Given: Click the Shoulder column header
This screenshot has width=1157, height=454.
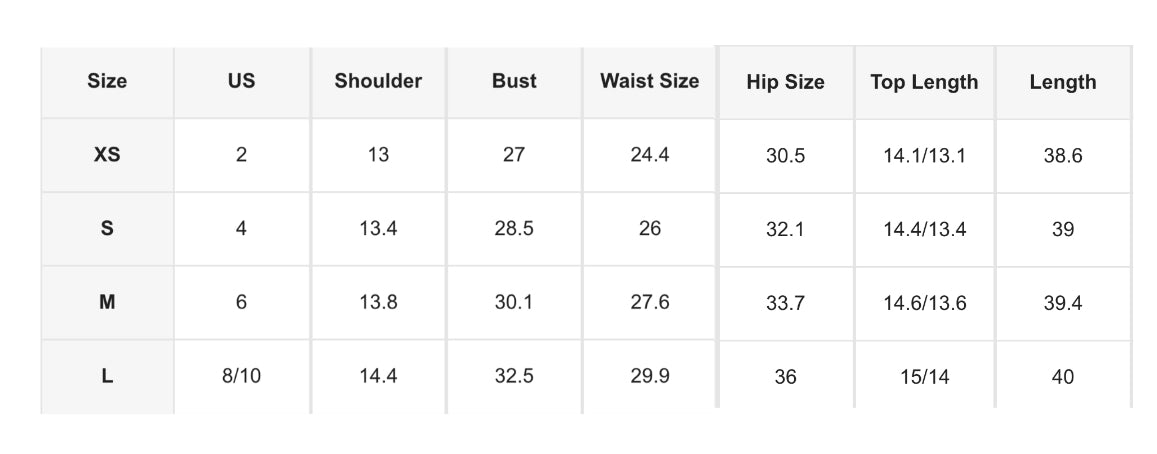Looking at the screenshot, I should [378, 82].
